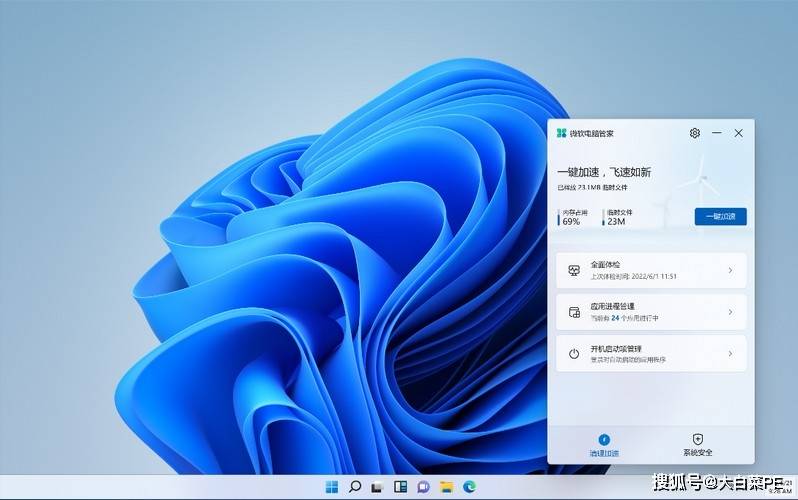Click the 应用进程管理 window icon
Viewport: 798px width, 500px height.
(574, 312)
